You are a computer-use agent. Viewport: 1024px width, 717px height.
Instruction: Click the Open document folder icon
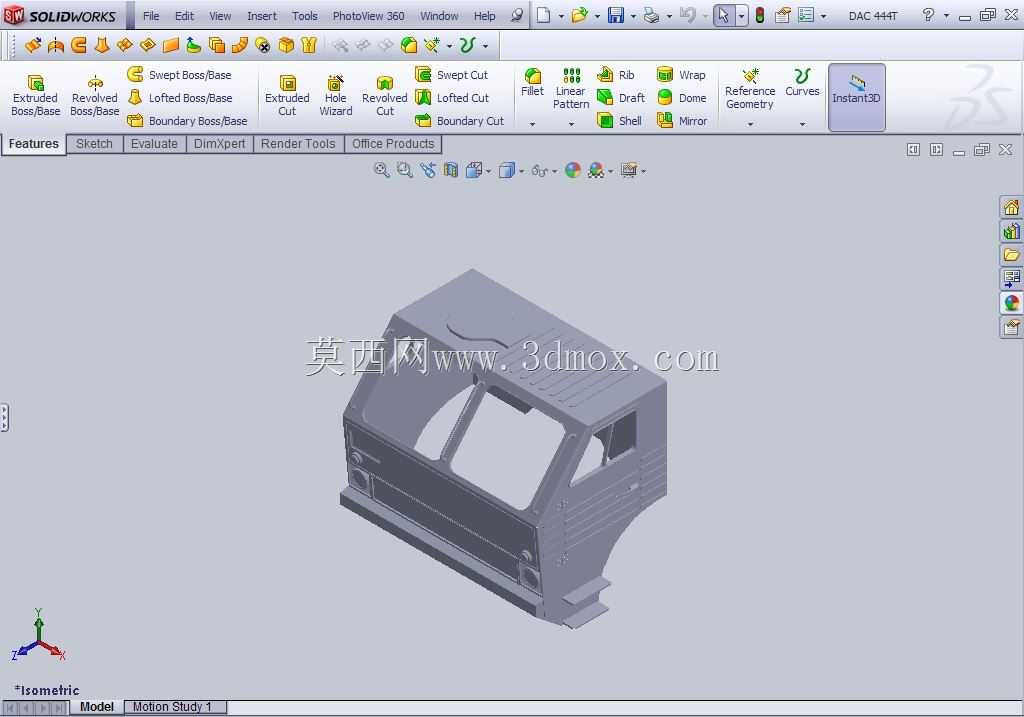click(x=579, y=15)
